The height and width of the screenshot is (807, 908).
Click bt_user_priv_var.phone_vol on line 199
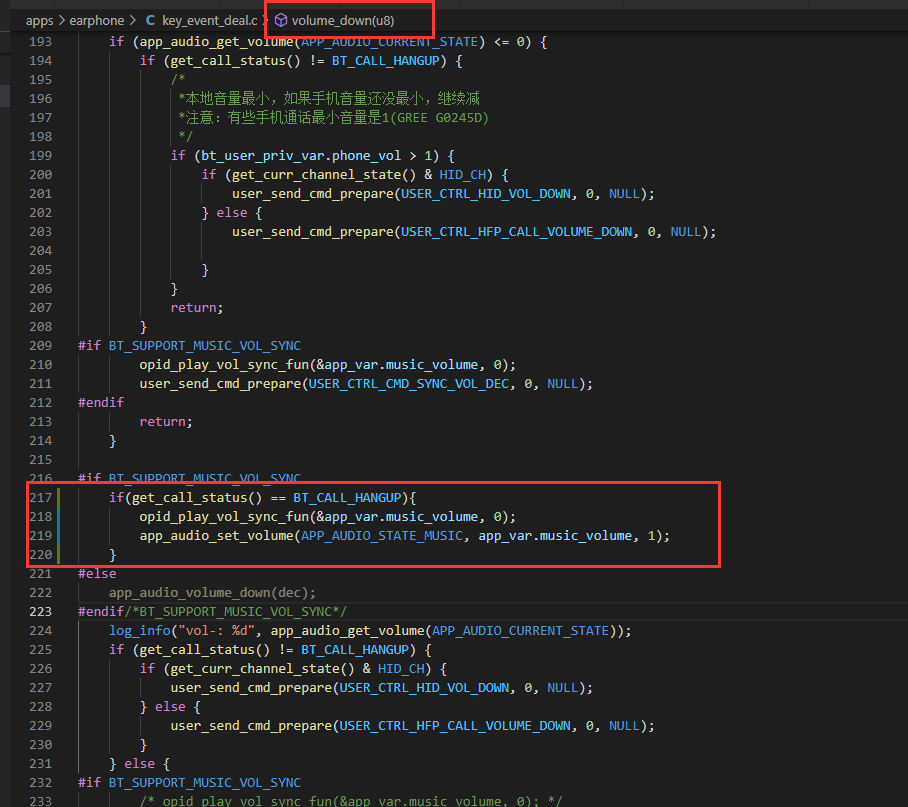tap(301, 156)
